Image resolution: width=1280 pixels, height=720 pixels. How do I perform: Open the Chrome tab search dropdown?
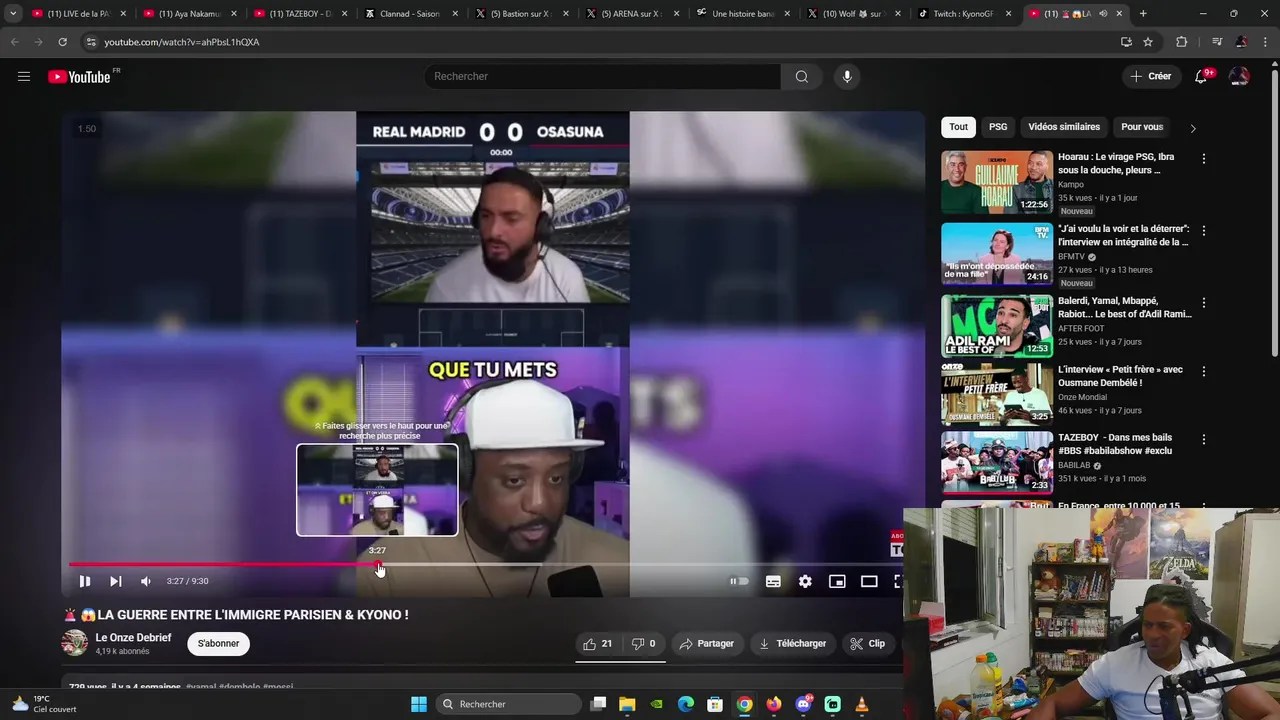[13, 14]
